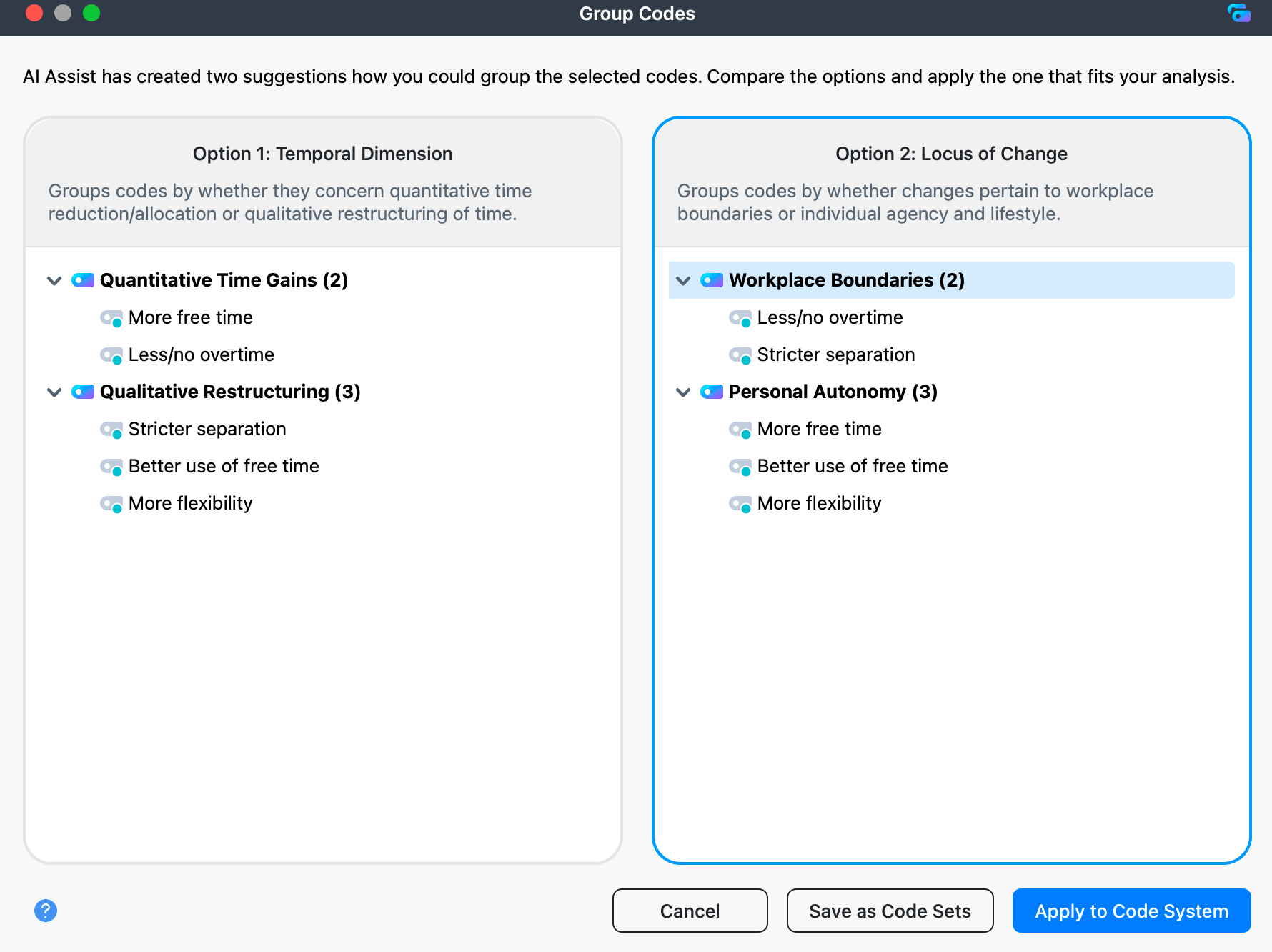Collapse the Quantitative Time Gains group
Screen dimensions: 1272x952
tap(54, 281)
